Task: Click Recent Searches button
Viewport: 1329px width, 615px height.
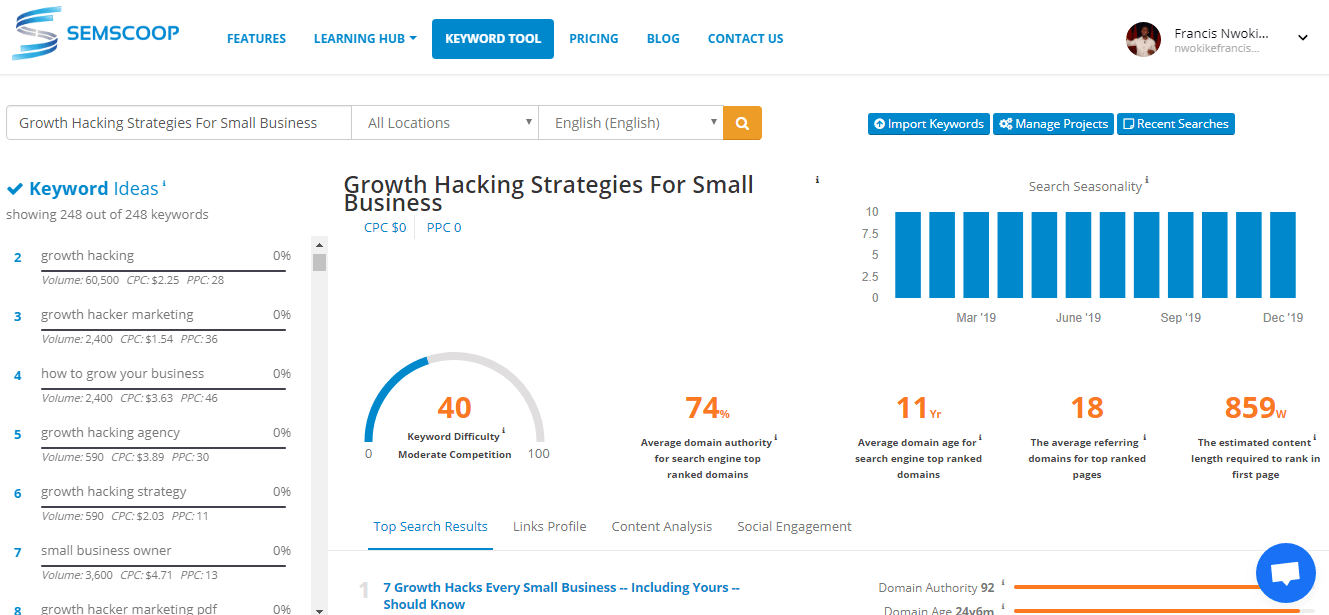Action: pyautogui.click(x=1176, y=124)
